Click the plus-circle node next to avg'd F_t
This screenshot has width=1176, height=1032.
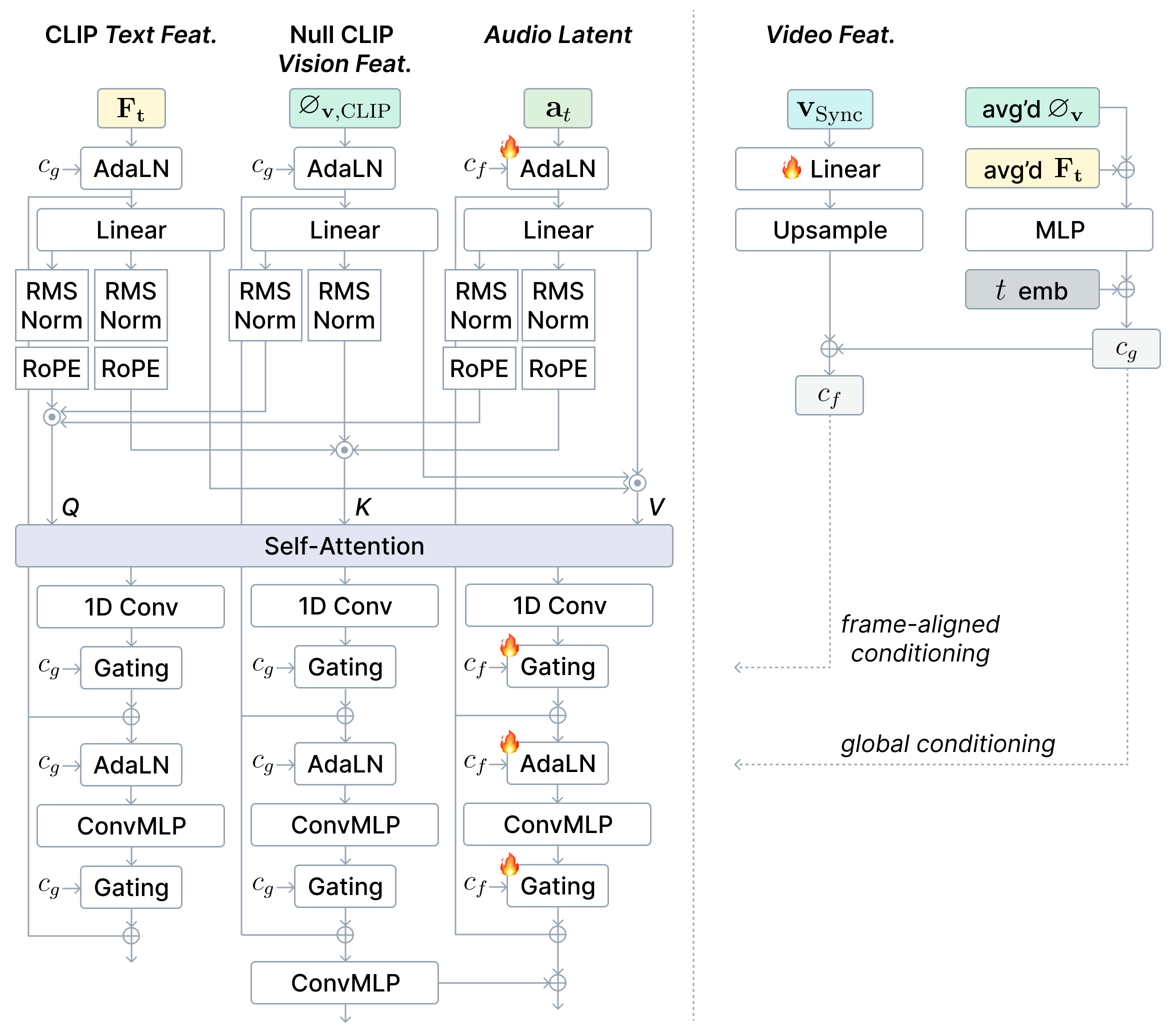point(1126,169)
